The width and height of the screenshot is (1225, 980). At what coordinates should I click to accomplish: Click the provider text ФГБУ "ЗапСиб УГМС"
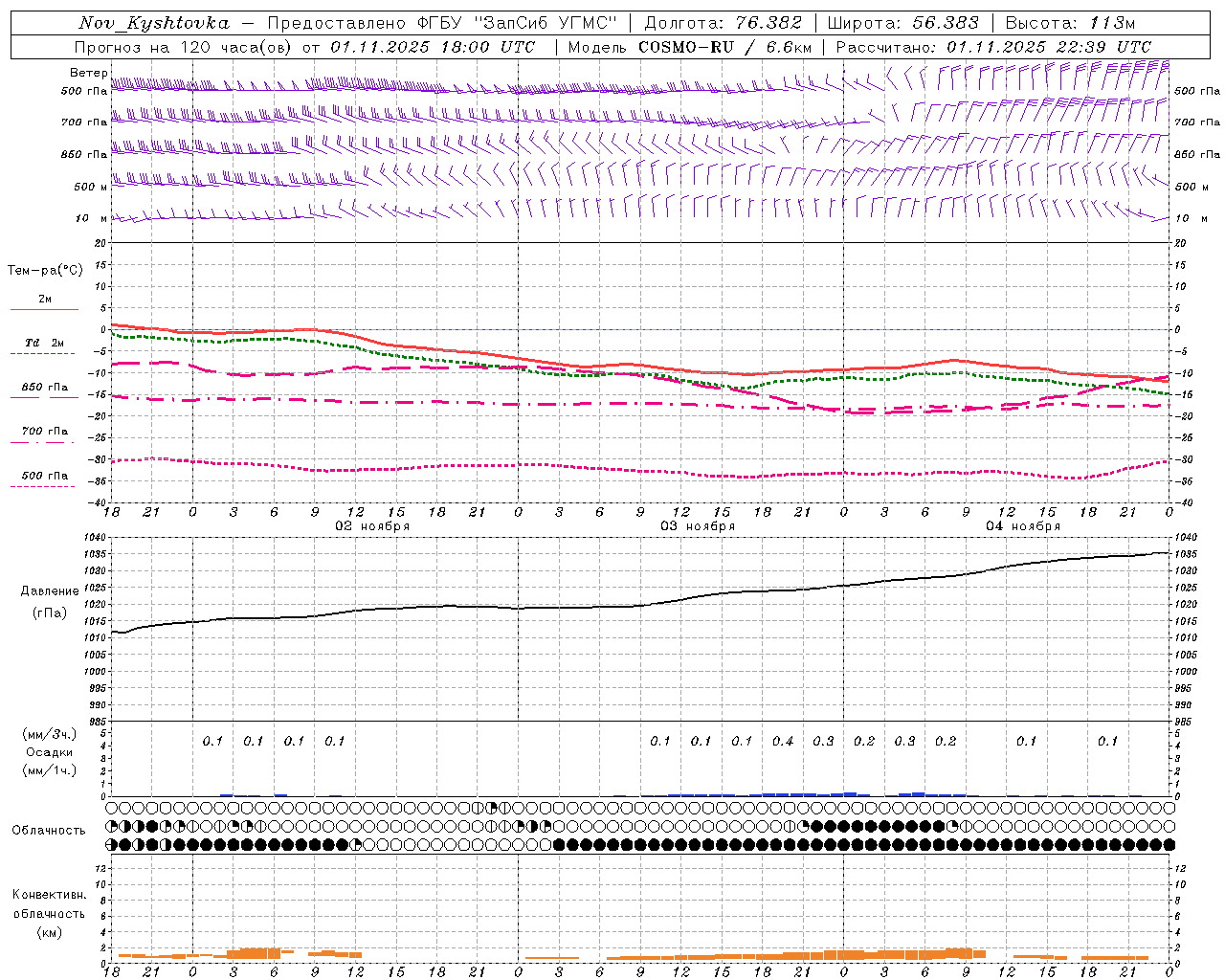tap(518, 23)
